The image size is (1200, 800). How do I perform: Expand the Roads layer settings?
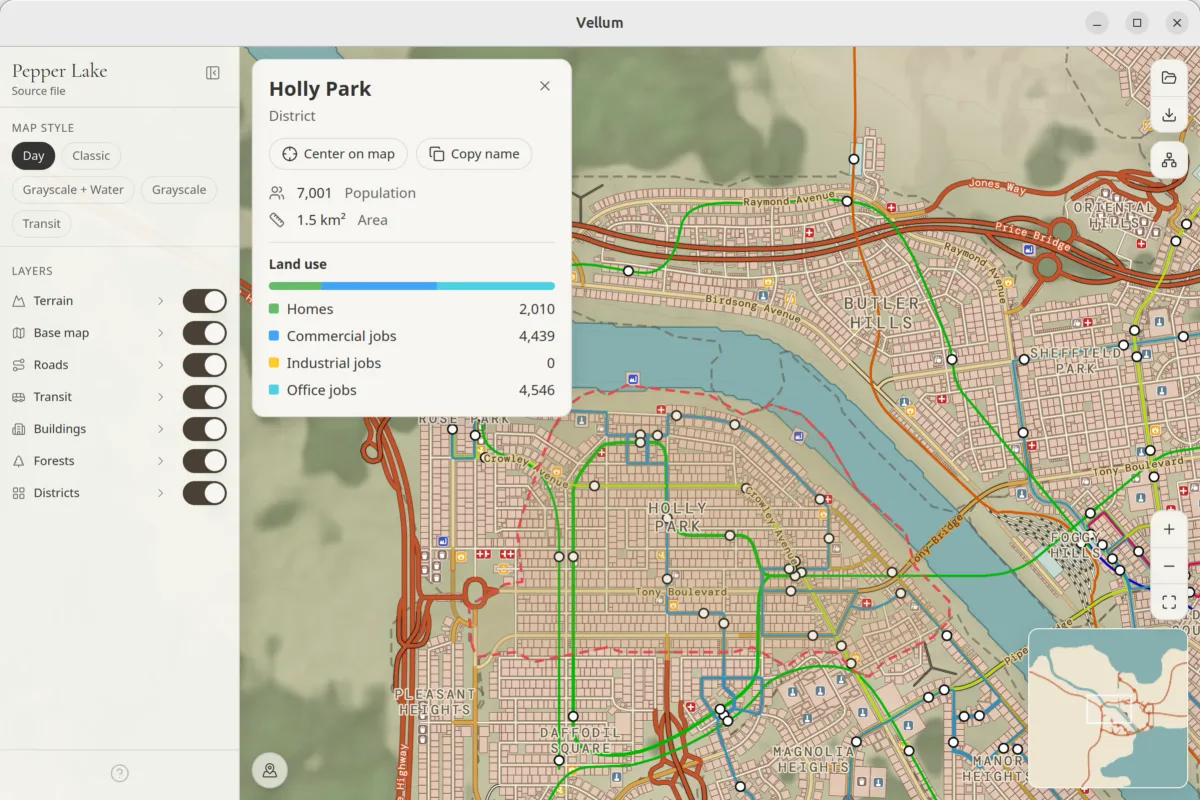tap(160, 365)
